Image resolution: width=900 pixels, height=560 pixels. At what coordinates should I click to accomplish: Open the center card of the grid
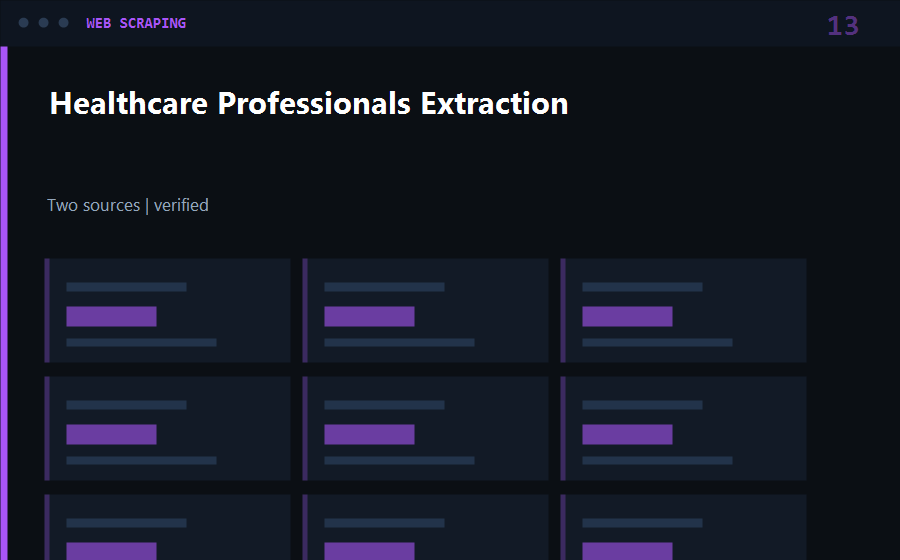pos(425,429)
